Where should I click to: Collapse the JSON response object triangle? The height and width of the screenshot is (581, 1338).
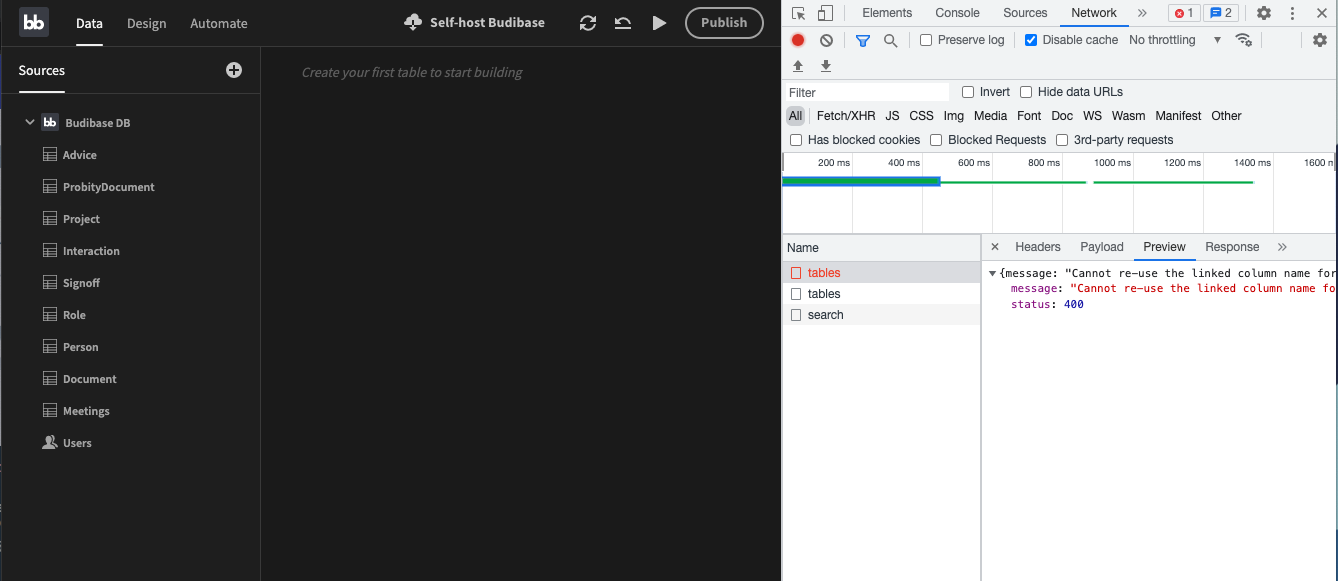(993, 273)
